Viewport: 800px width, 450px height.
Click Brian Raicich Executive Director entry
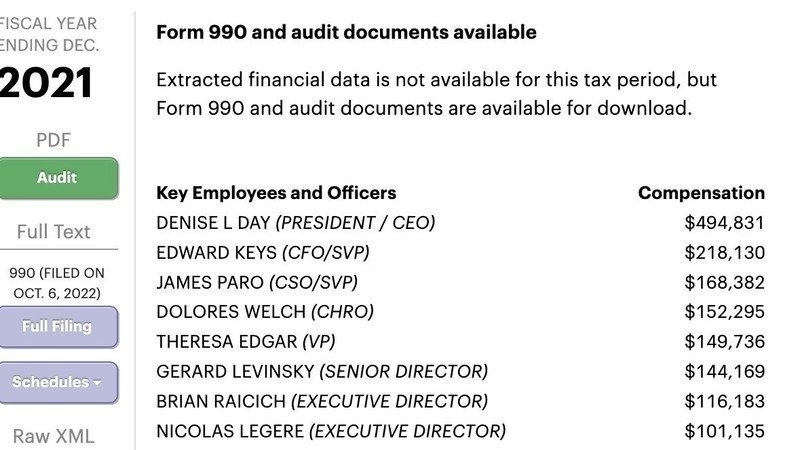click(x=322, y=401)
